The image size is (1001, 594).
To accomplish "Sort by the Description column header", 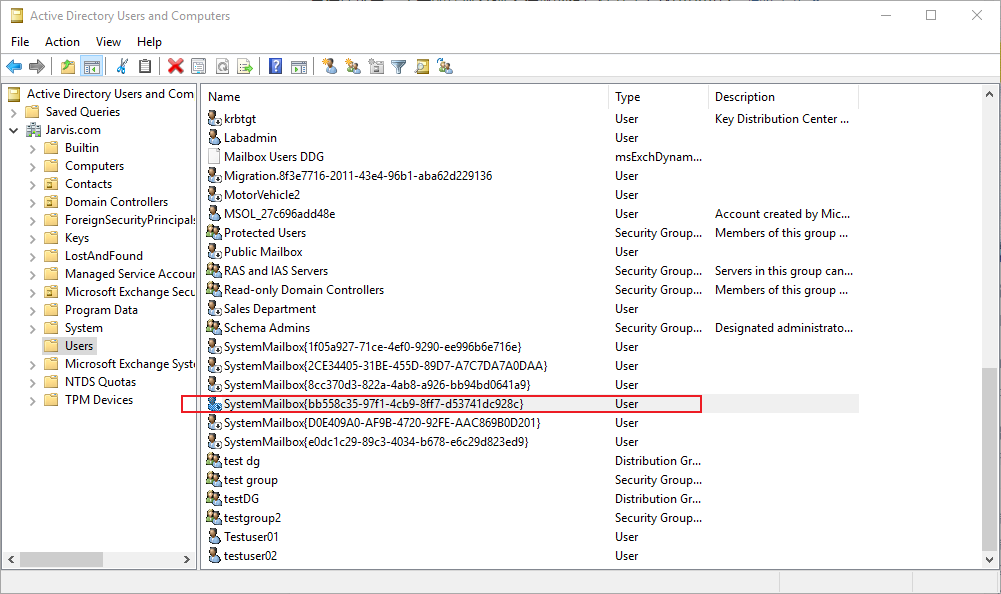I will [x=783, y=97].
